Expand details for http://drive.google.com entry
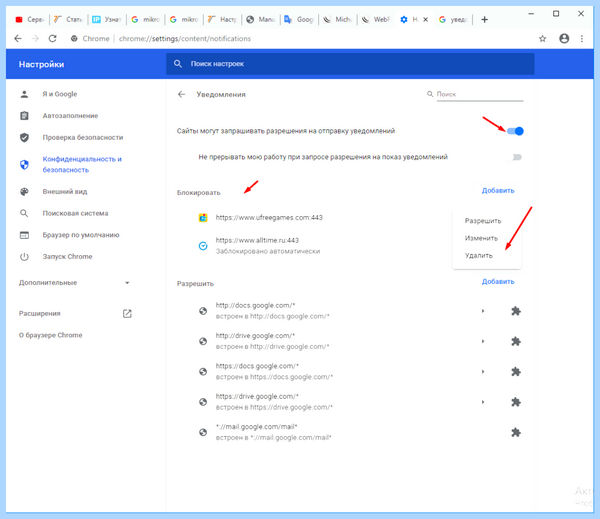This screenshot has height=519, width=600. click(x=483, y=341)
